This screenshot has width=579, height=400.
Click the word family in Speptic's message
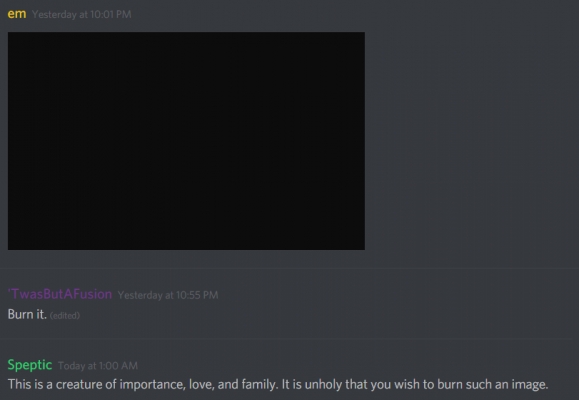click(x=259, y=384)
